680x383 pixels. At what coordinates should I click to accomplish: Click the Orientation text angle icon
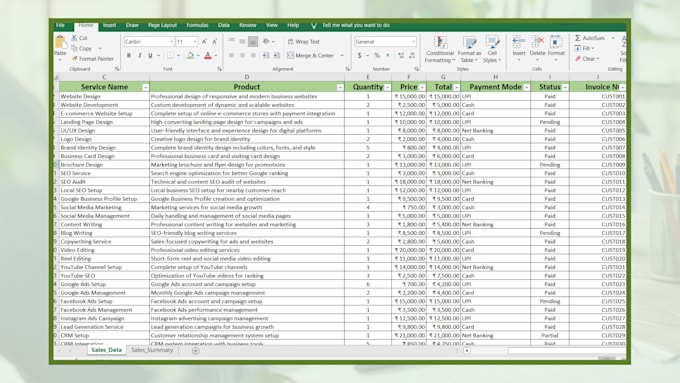pos(266,41)
